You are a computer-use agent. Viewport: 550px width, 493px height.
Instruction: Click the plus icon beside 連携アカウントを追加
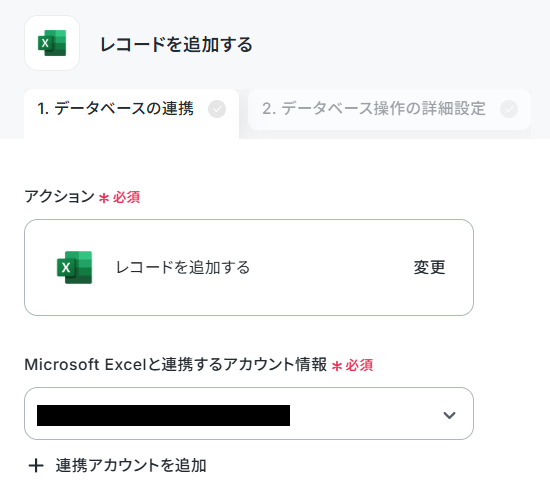[36, 466]
